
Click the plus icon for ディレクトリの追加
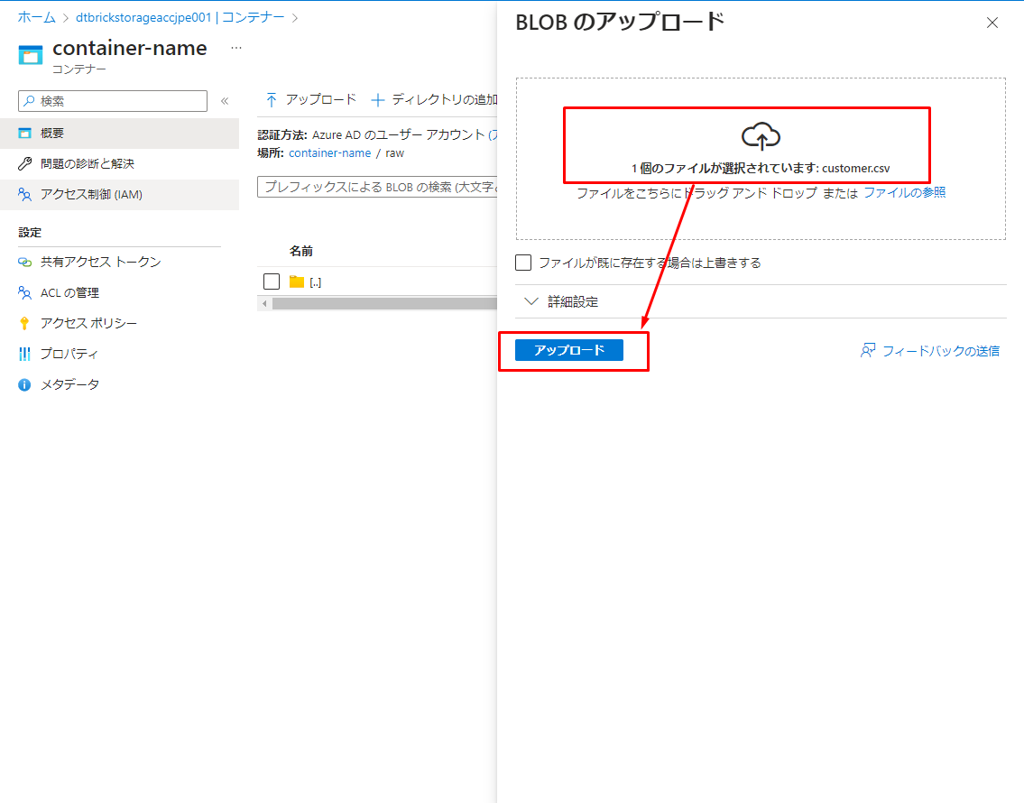click(x=377, y=100)
